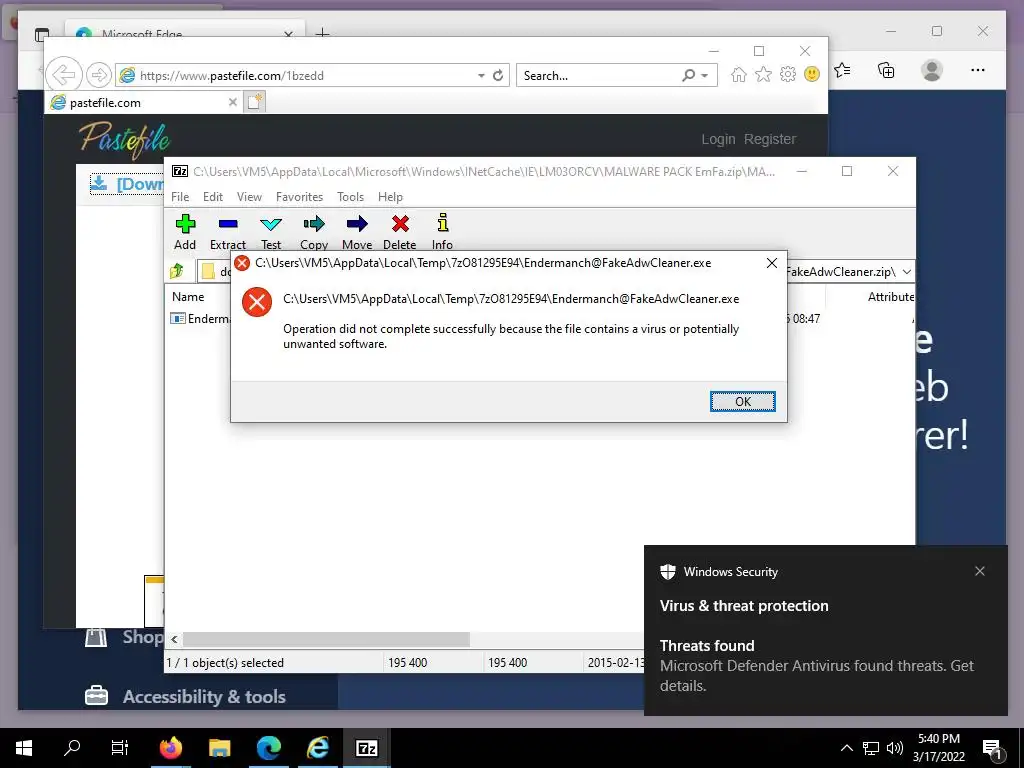Viewport: 1024px width, 768px height.
Task: Click the Extract icon in 7-Zip
Action: [x=228, y=225]
